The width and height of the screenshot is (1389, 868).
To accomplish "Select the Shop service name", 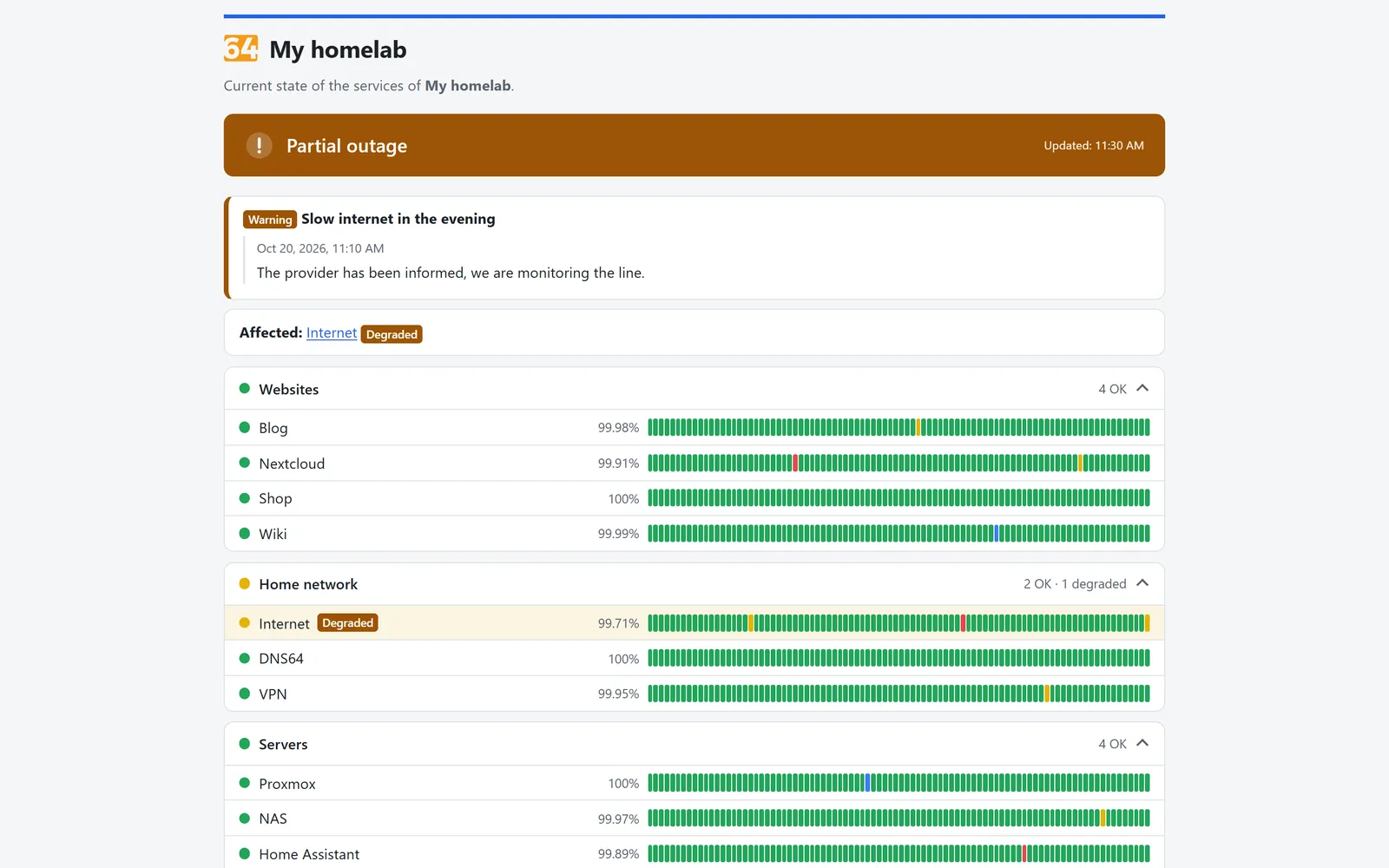I will (275, 498).
